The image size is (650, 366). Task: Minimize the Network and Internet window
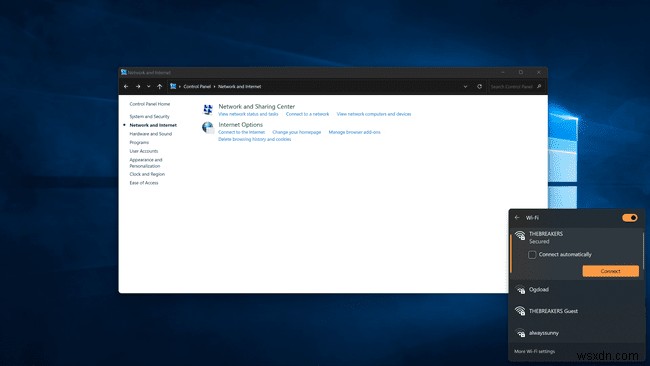click(502, 72)
